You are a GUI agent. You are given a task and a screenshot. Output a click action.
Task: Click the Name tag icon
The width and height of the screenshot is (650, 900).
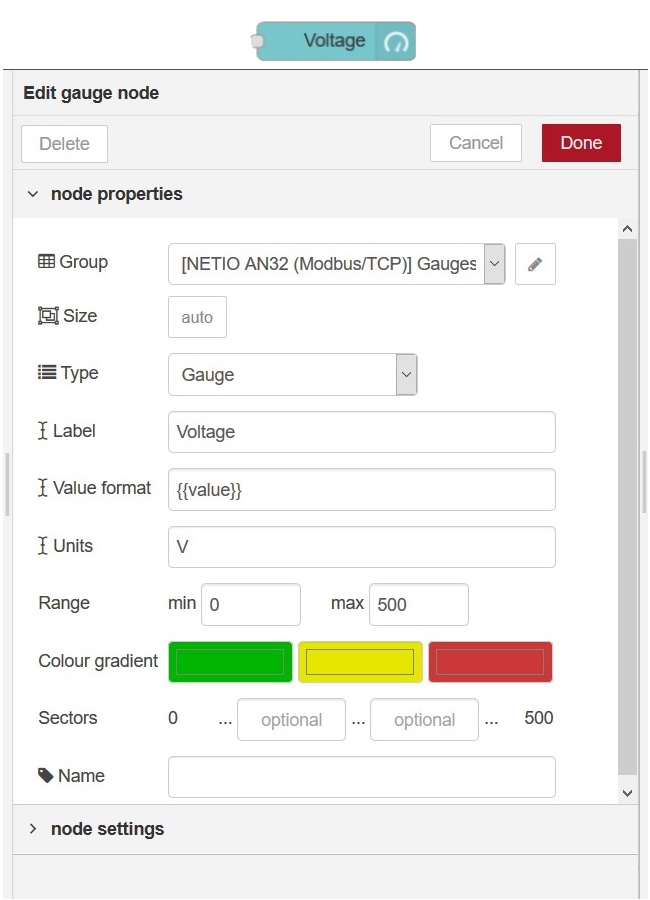click(x=45, y=775)
